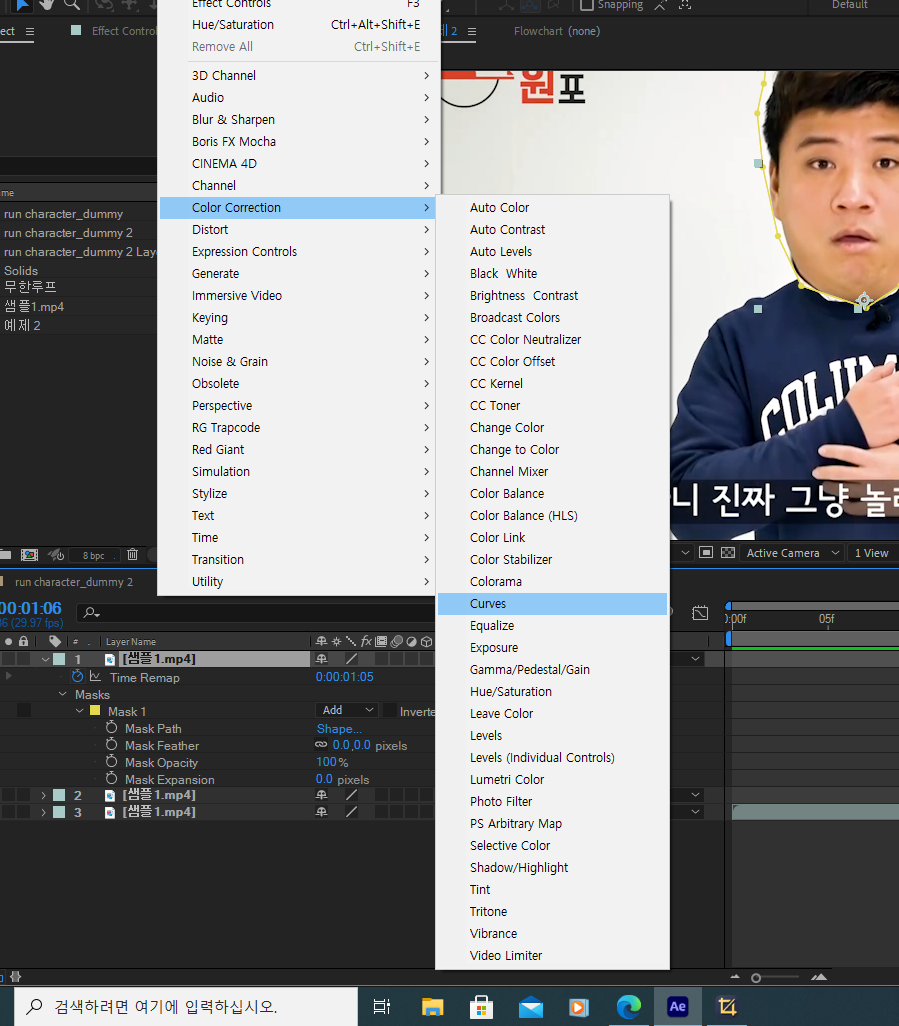
Task: Click the After Effects taskbar icon
Action: [x=677, y=1006]
